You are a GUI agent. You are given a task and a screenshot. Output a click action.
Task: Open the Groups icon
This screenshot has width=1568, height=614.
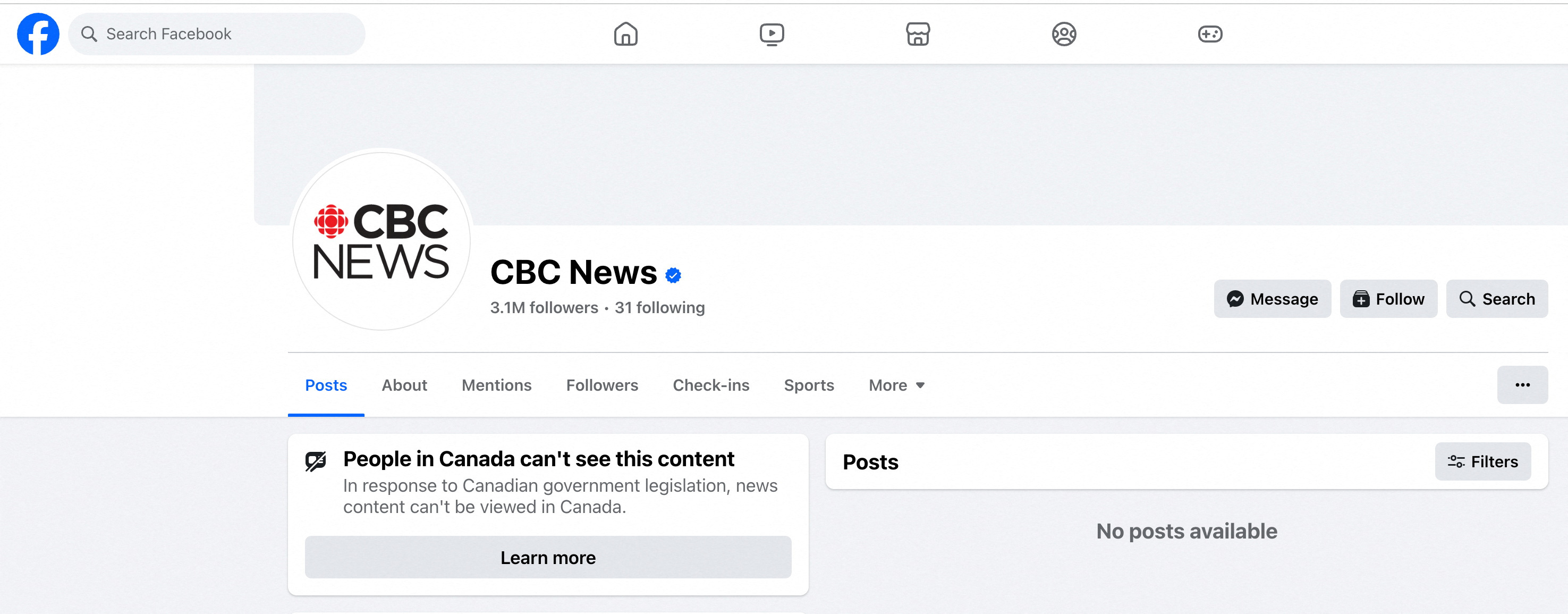1064,34
